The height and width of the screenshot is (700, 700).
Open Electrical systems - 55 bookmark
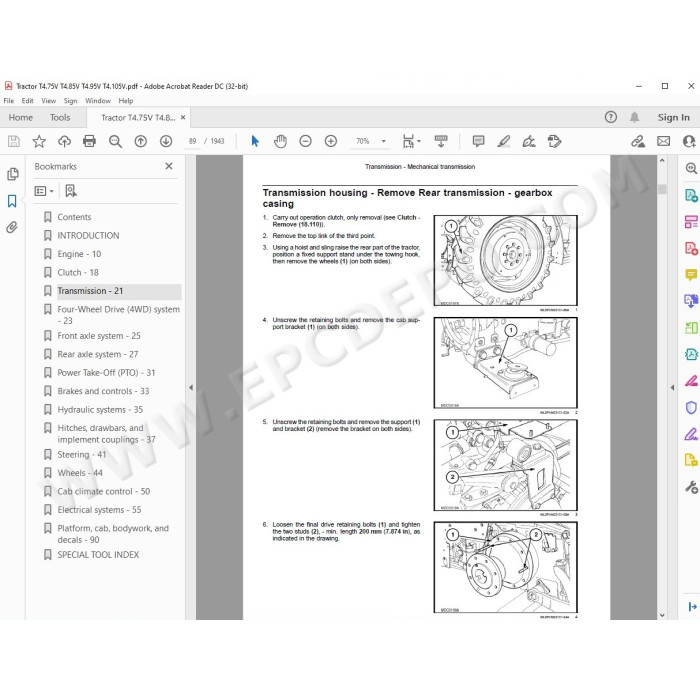tap(99, 510)
